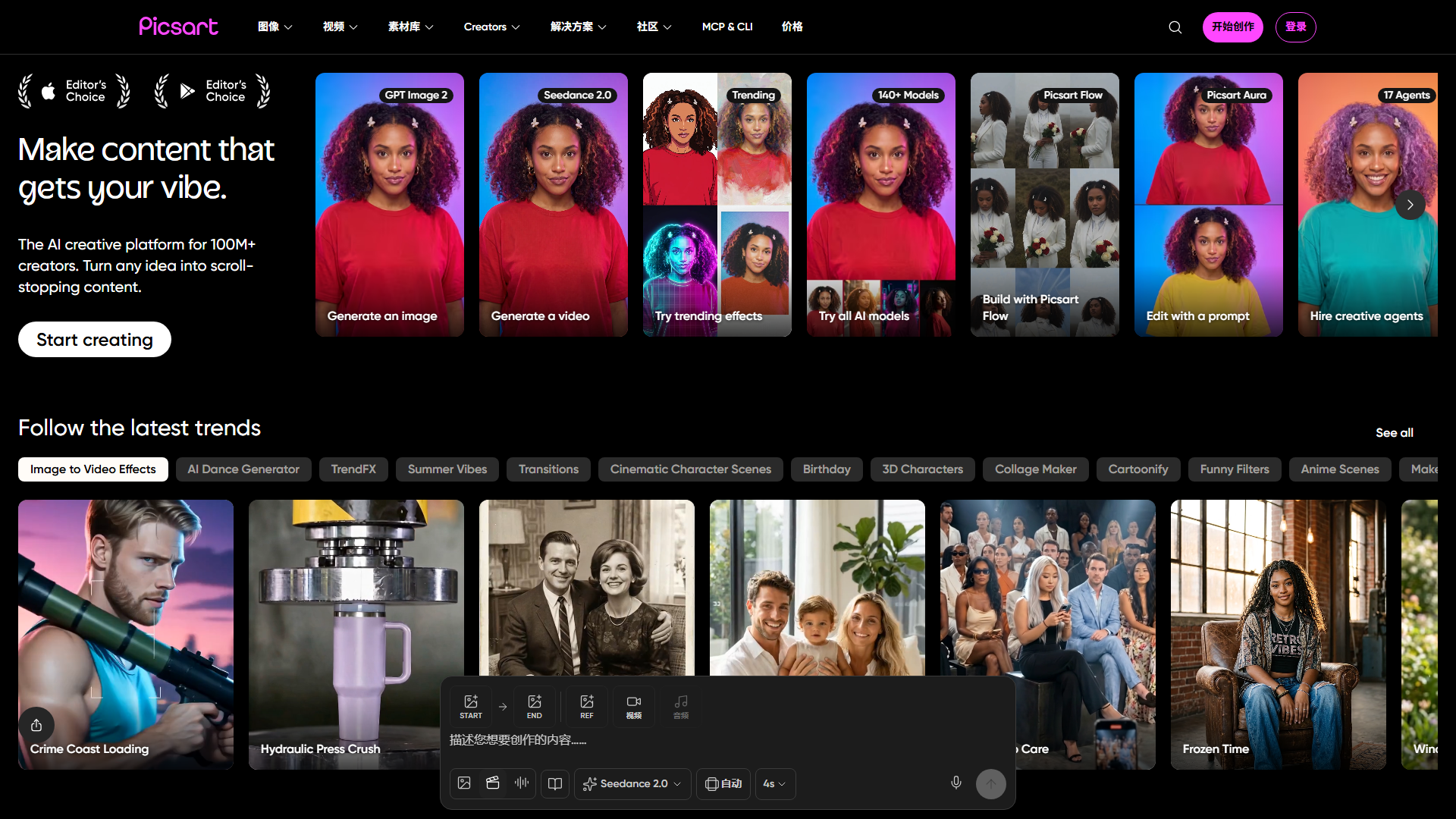
Task: Select Image to Video Effects tab
Action: click(x=93, y=469)
